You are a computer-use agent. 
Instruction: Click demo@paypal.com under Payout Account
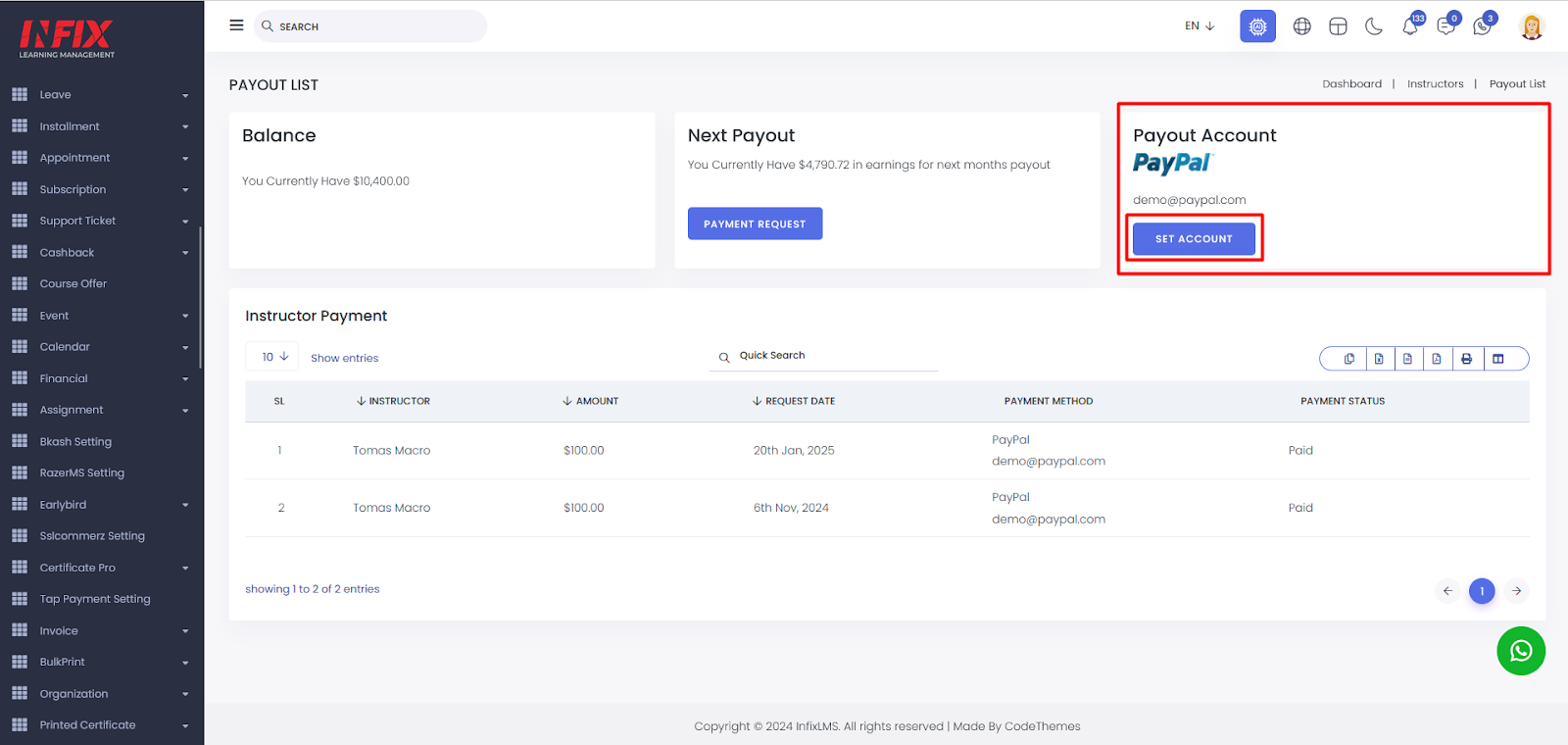(1190, 200)
